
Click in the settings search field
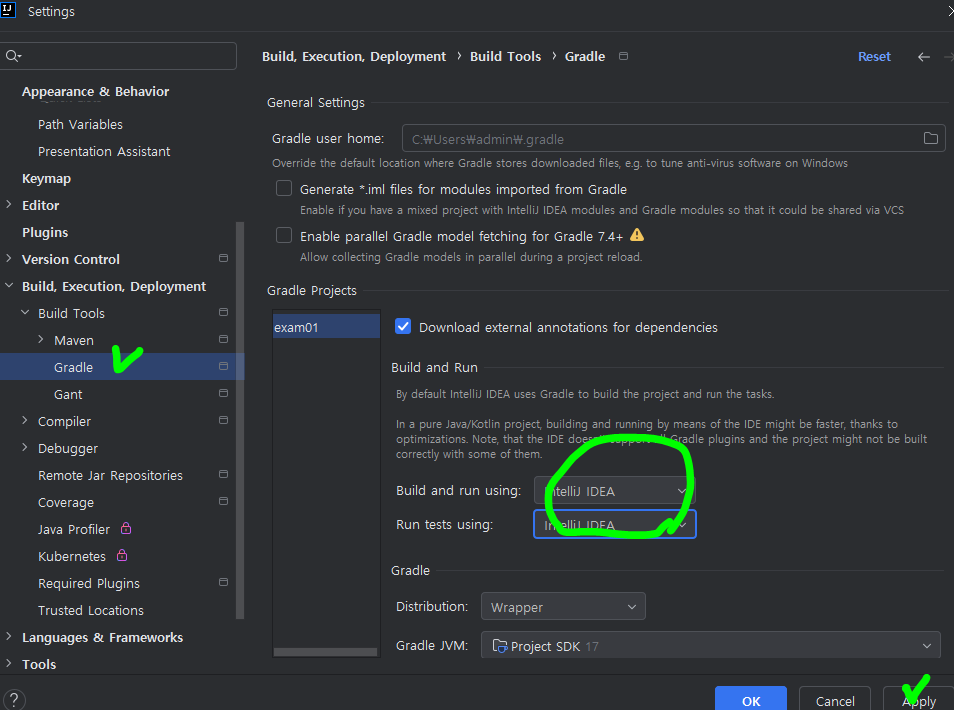pyautogui.click(x=118, y=56)
